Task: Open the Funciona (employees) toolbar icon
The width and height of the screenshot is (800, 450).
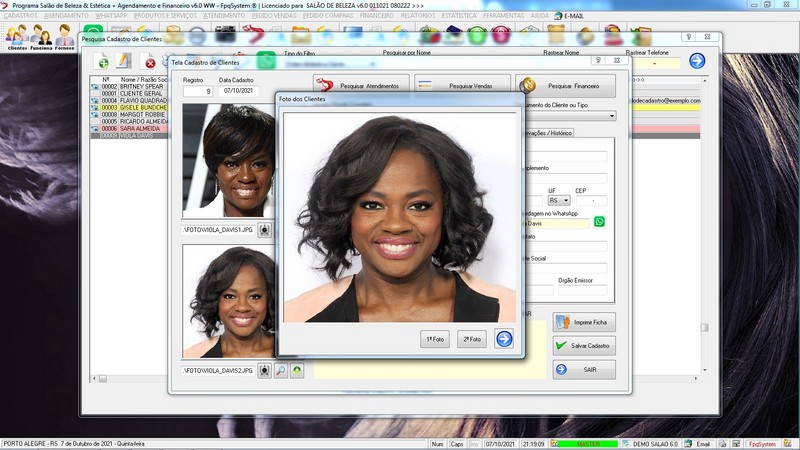Action: [x=41, y=37]
